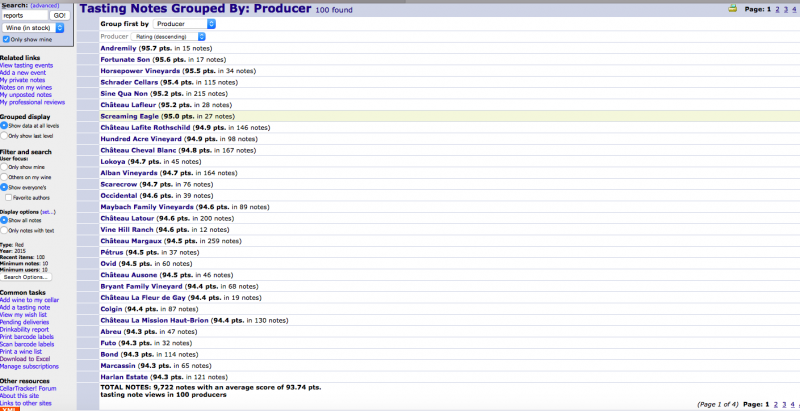Click Scan barcode labels link

27,344
